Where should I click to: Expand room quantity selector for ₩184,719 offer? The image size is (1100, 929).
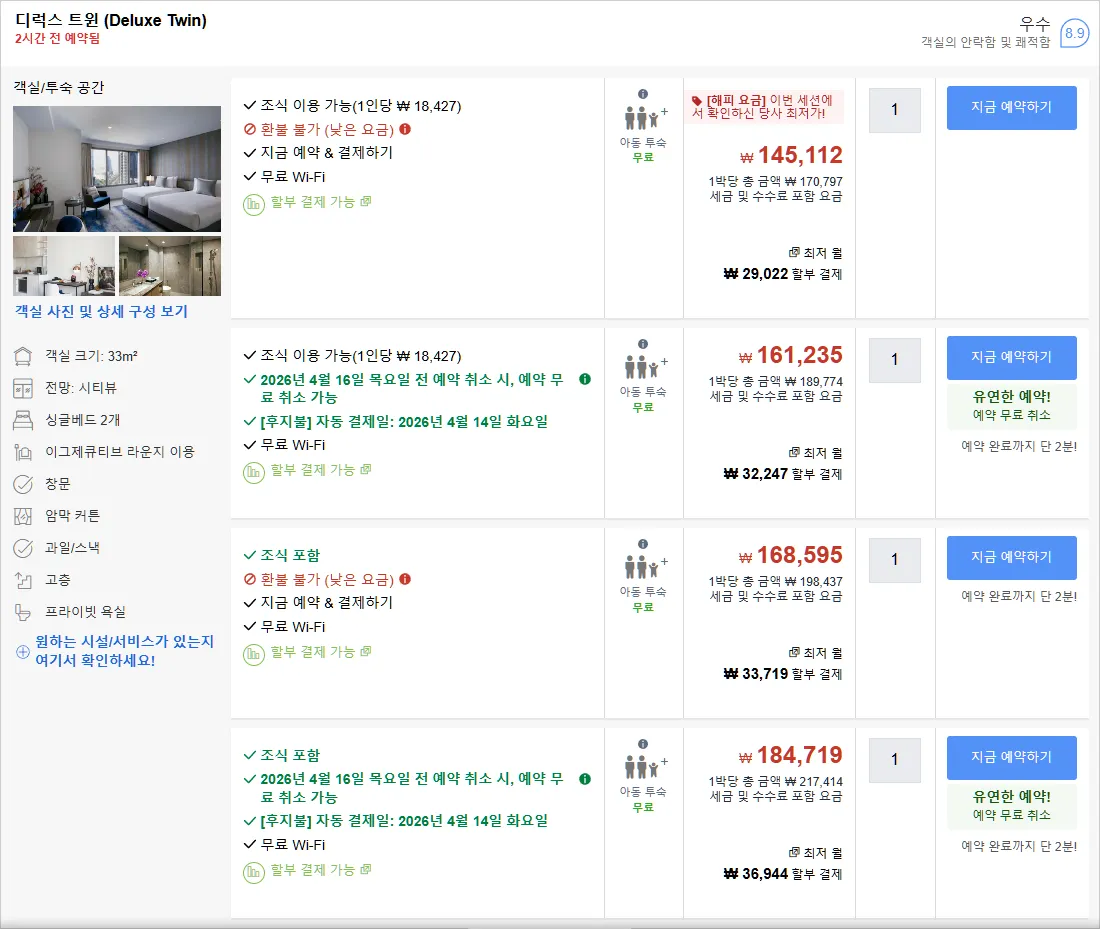[894, 760]
